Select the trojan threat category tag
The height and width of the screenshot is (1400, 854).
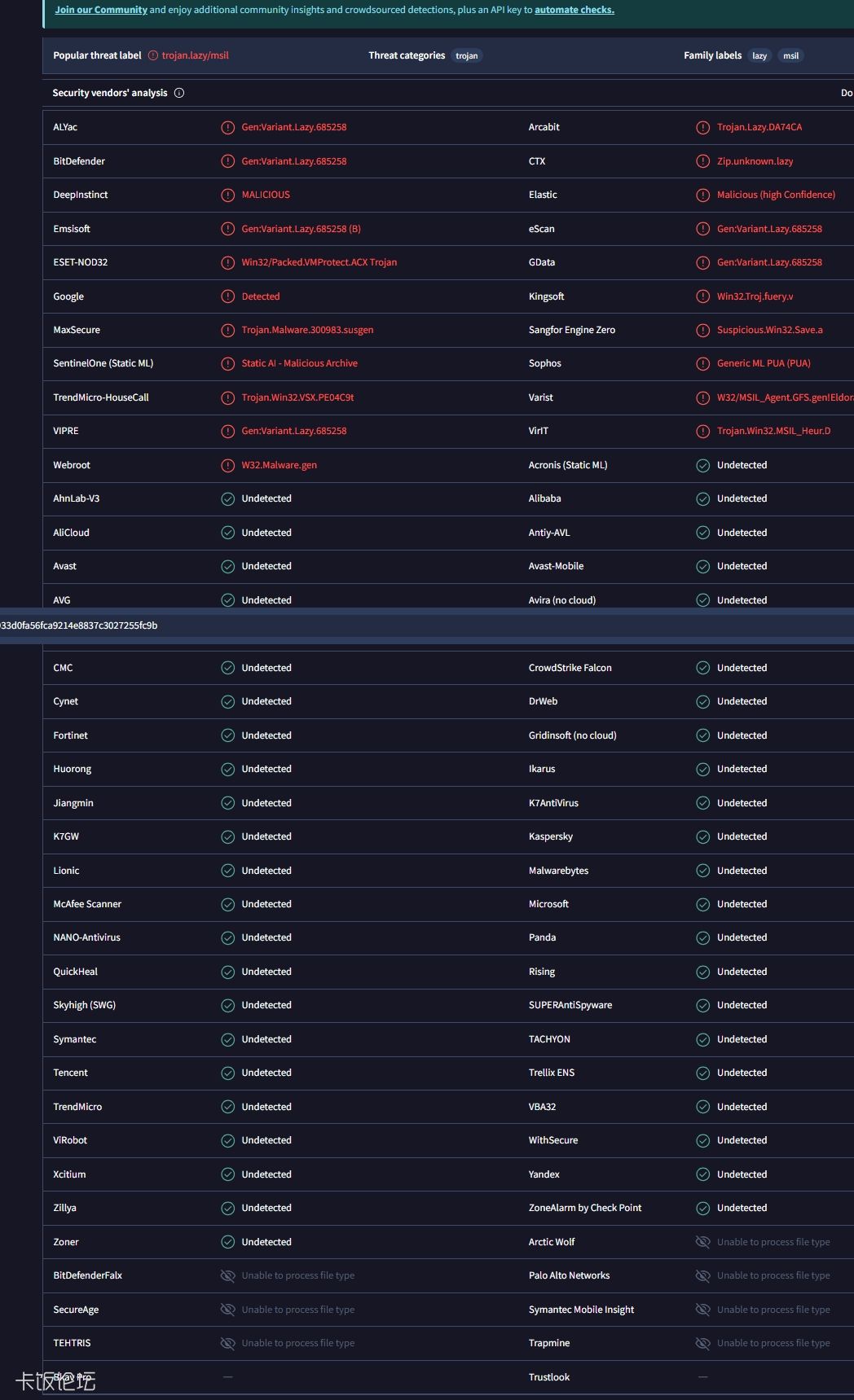(x=467, y=55)
